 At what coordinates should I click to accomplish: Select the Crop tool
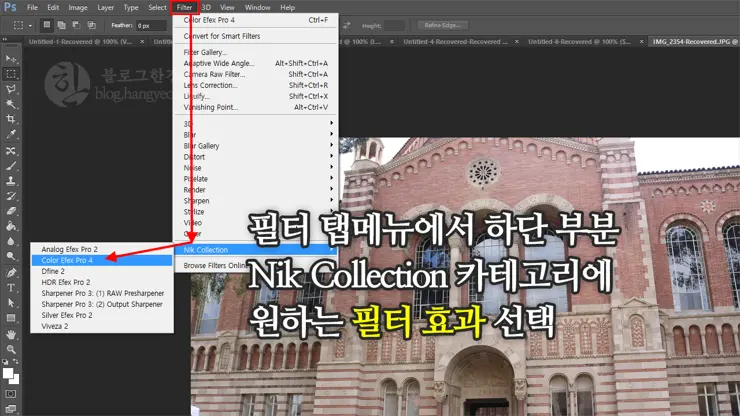coord(10,119)
